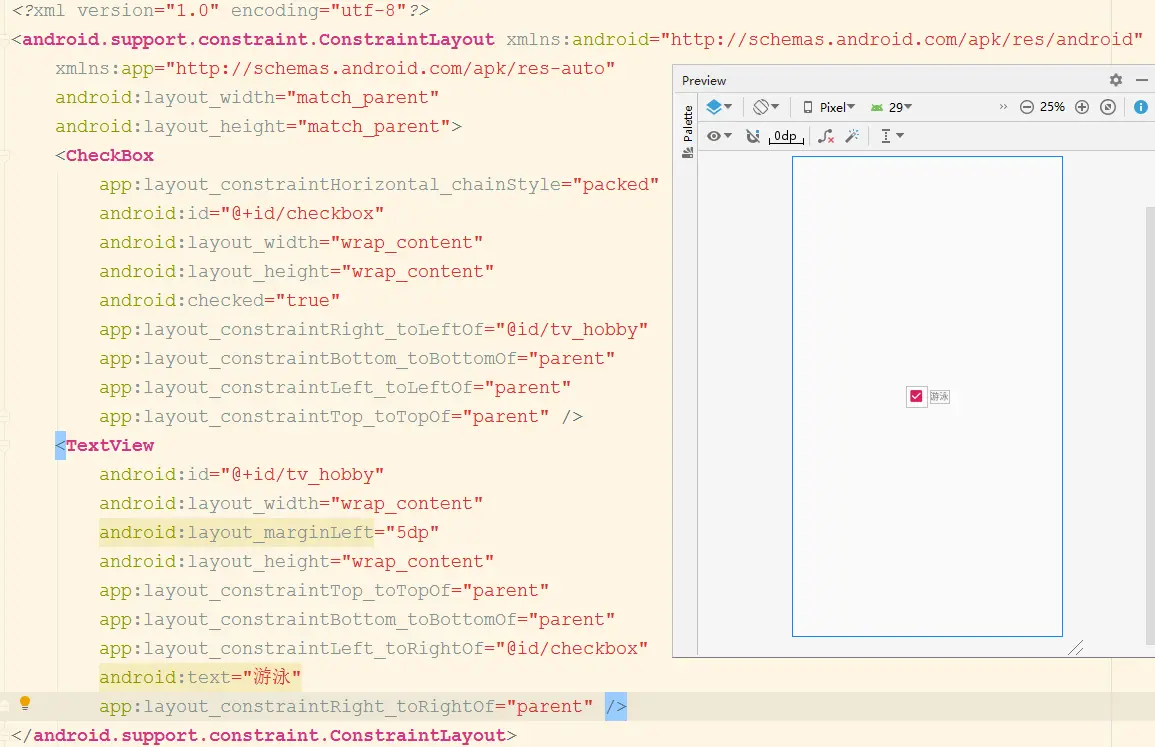Zoom out the layout preview

(x=1026, y=107)
